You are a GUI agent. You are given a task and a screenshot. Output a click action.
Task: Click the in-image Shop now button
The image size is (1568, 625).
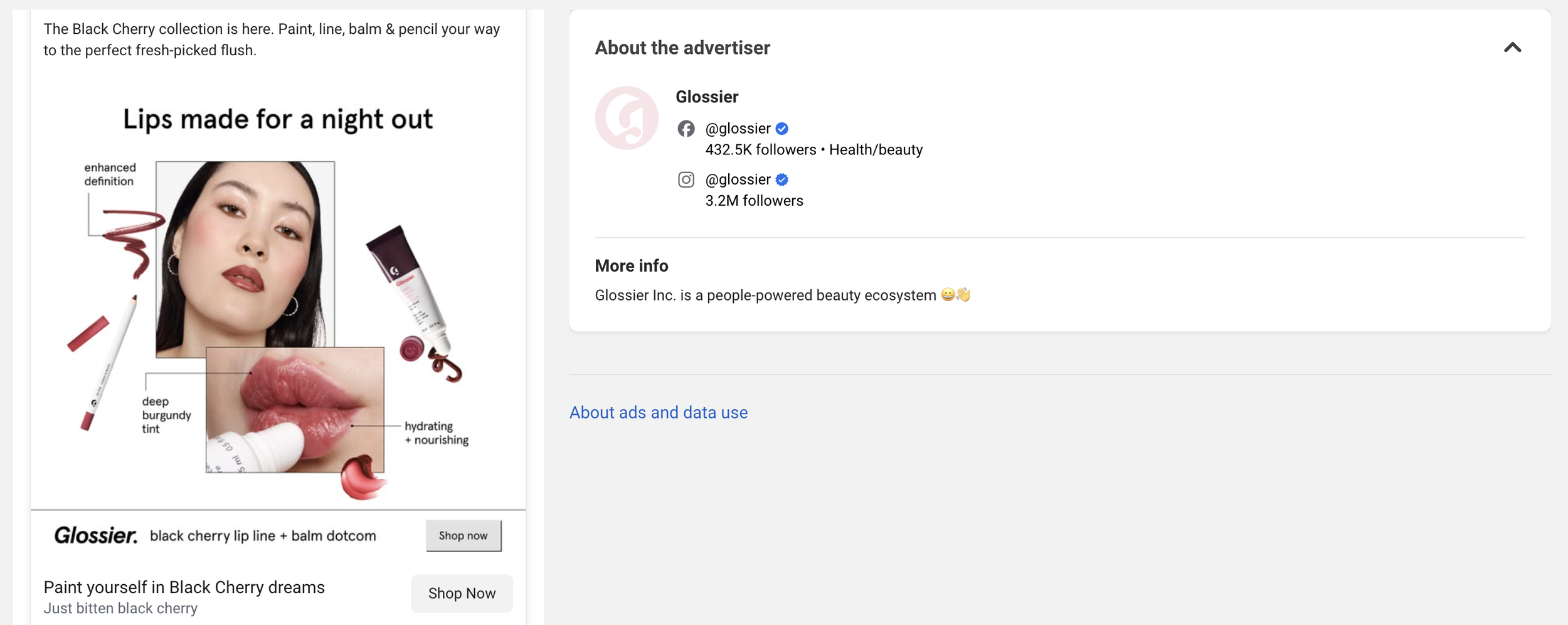tap(464, 535)
